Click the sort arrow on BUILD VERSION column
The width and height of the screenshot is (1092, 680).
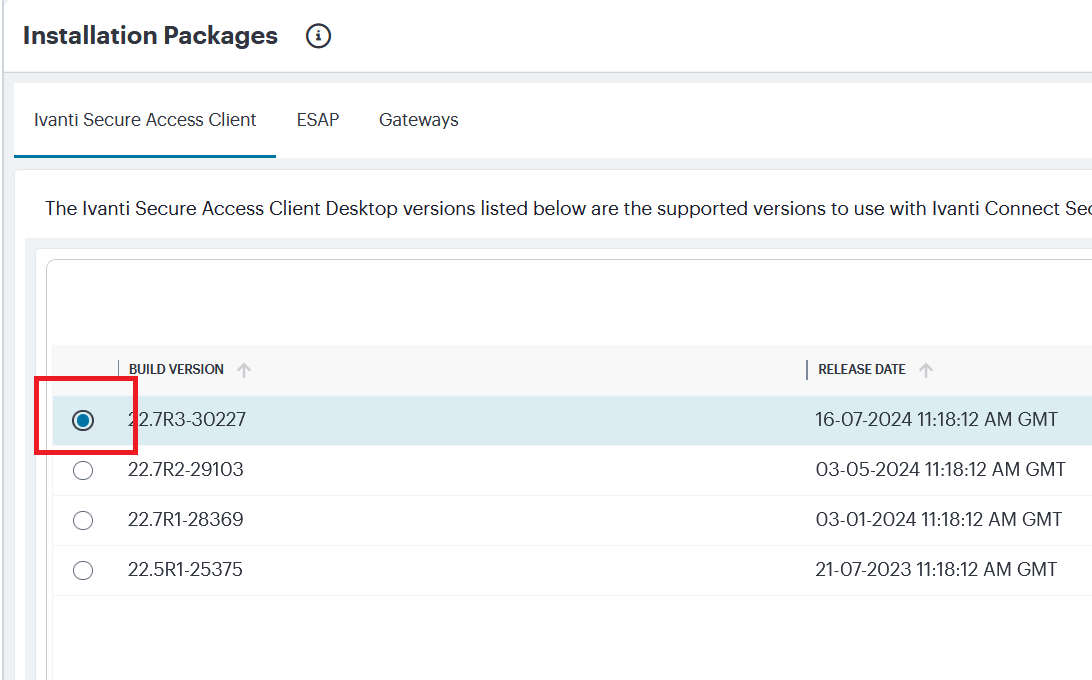pyautogui.click(x=244, y=369)
